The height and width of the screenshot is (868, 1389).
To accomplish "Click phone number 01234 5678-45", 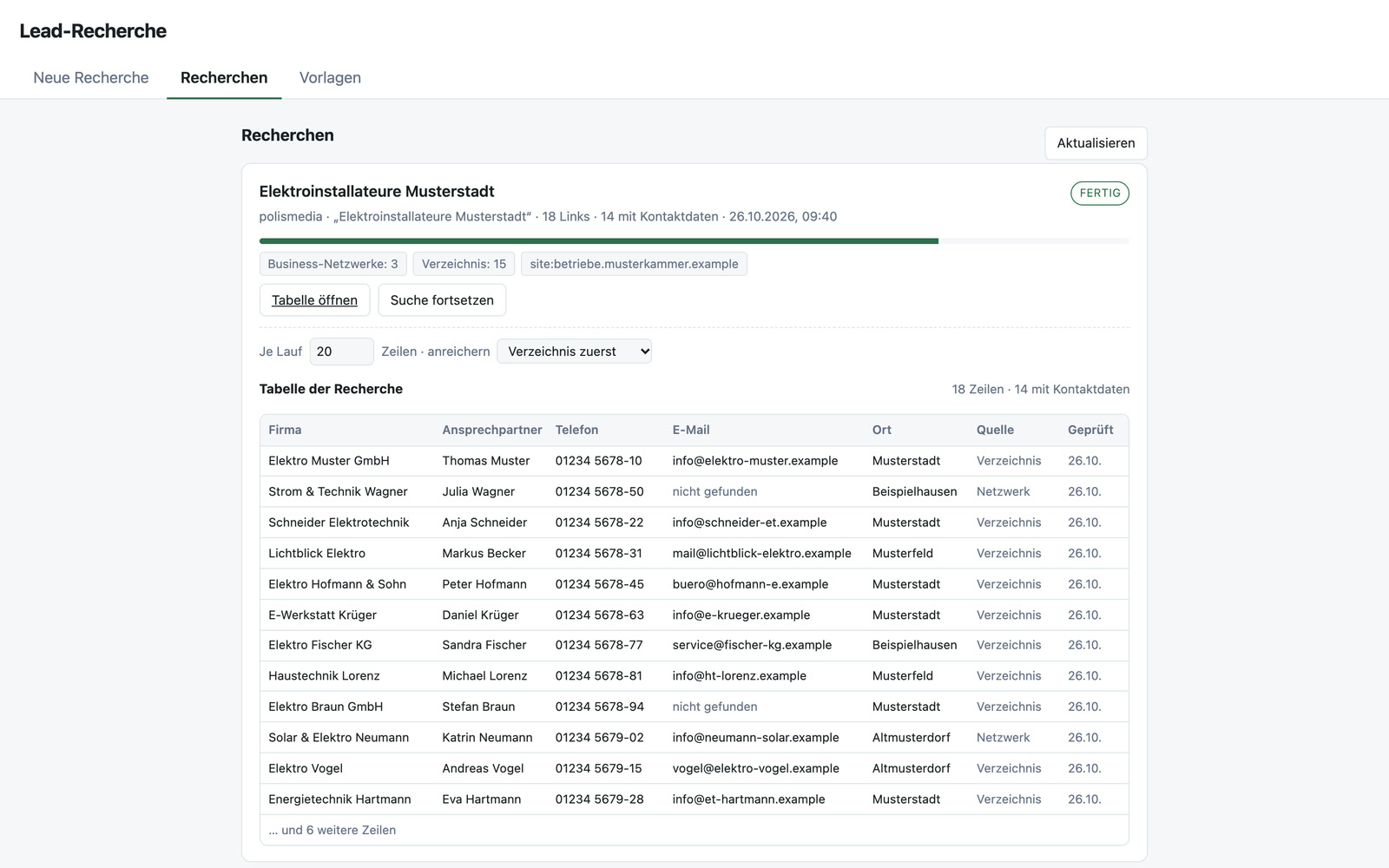I will coord(600,584).
